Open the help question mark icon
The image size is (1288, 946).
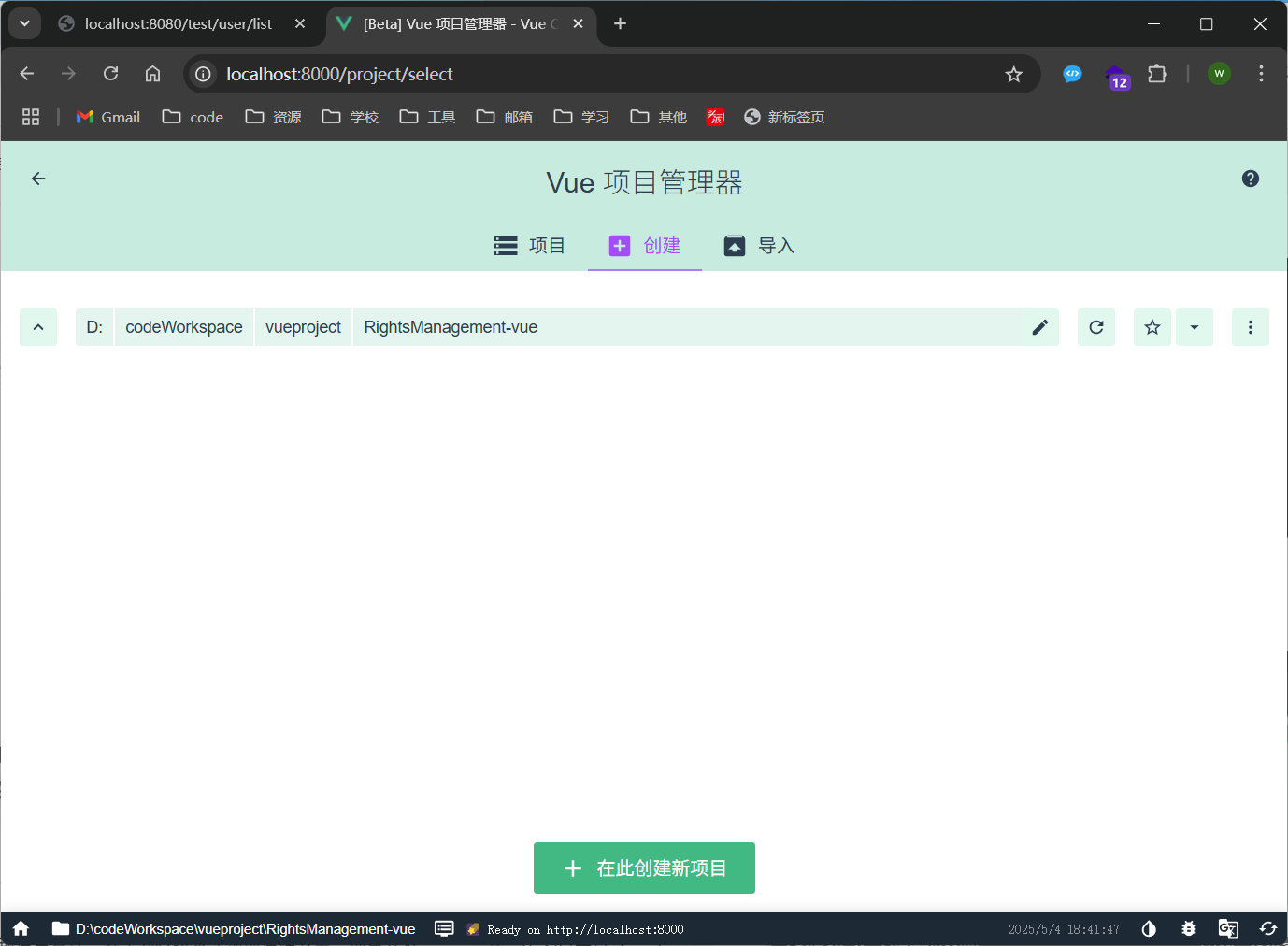(x=1251, y=179)
